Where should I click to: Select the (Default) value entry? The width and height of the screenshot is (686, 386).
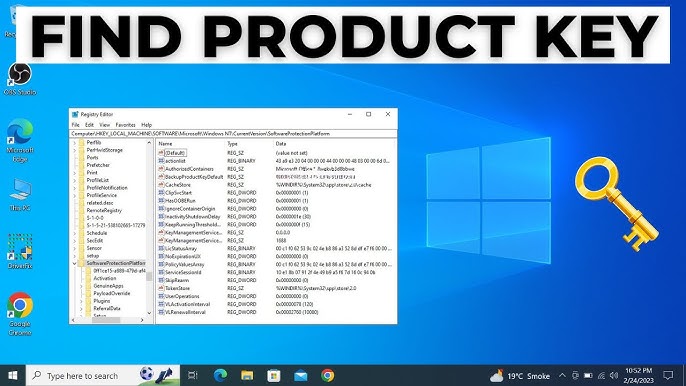(175, 153)
